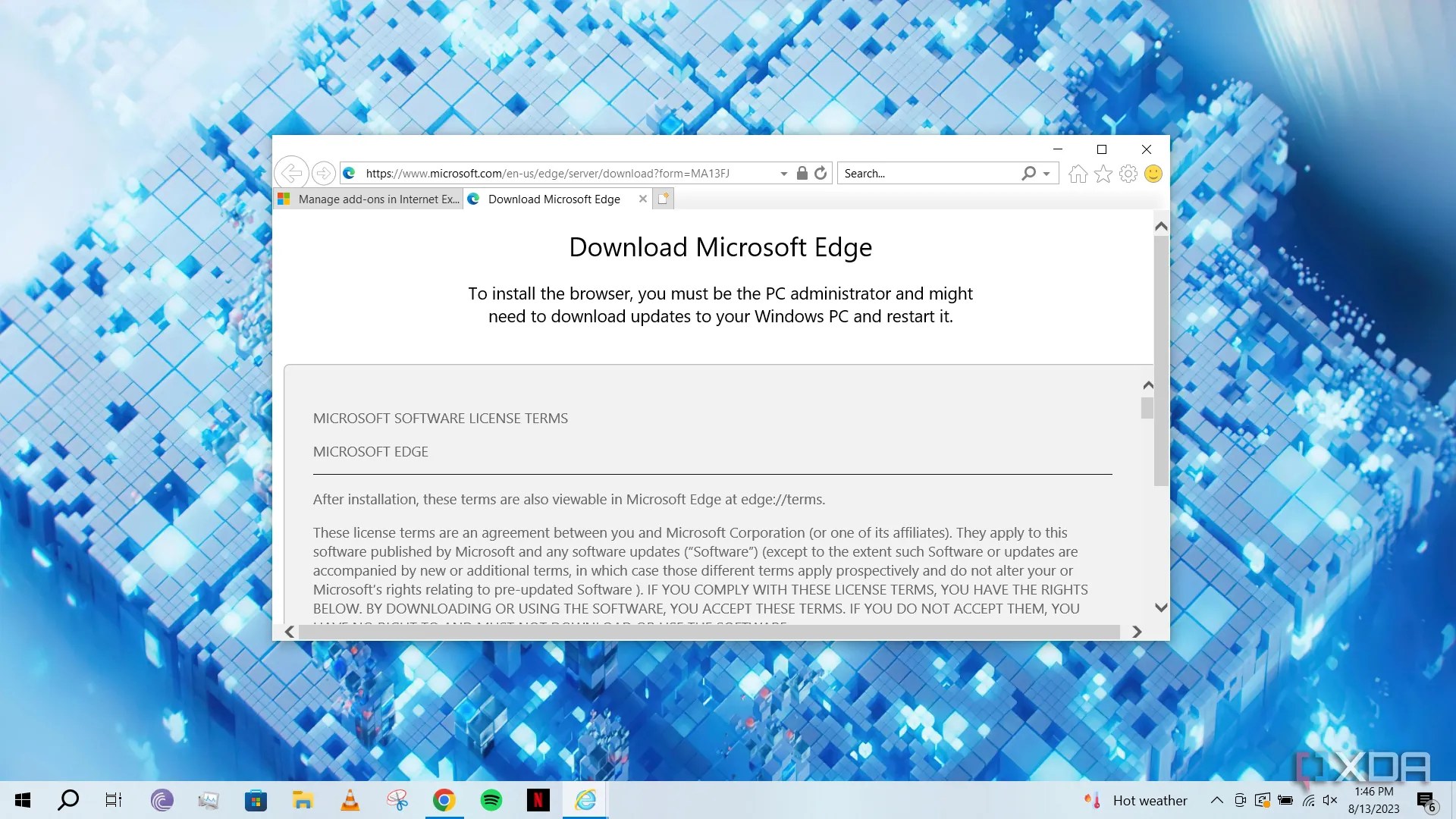Viewport: 1456px width, 819px height.
Task: Open Favorites star icon
Action: [1103, 174]
